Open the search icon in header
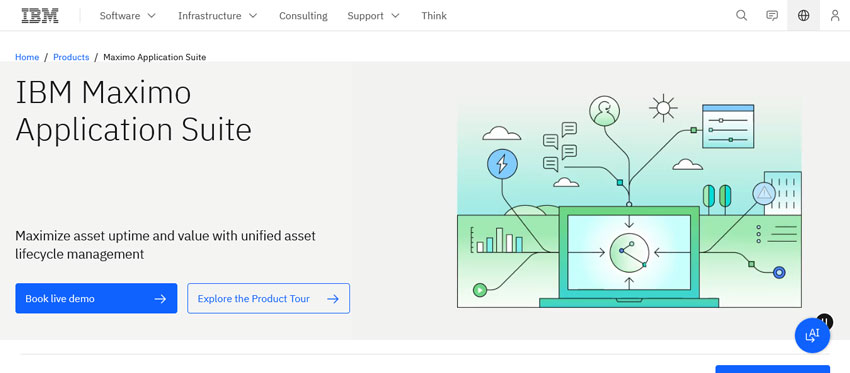The image size is (850, 373). click(741, 16)
